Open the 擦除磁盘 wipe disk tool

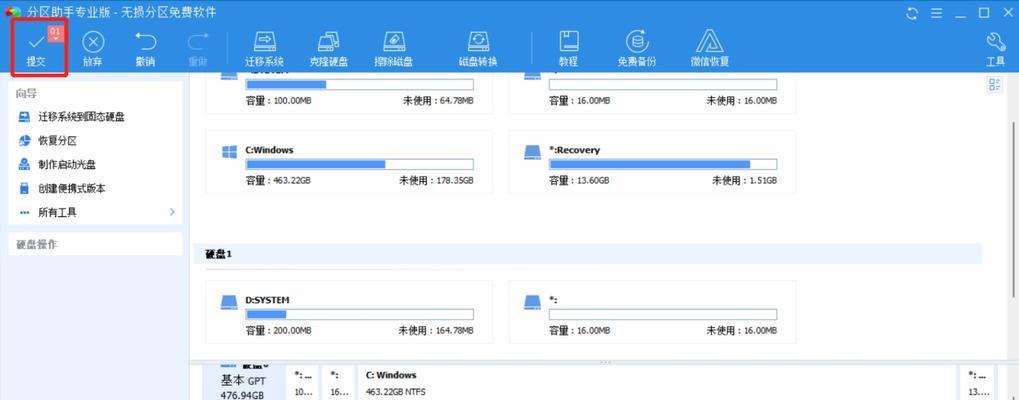pyautogui.click(x=394, y=49)
